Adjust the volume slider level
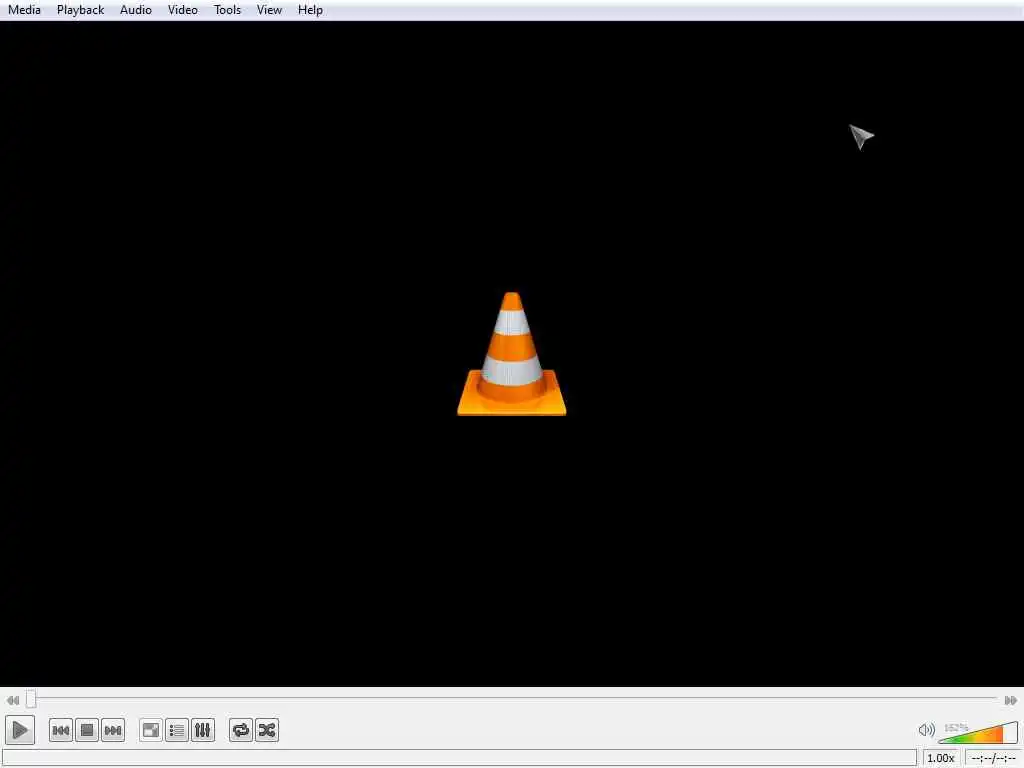The height and width of the screenshot is (768, 1024). click(x=978, y=733)
